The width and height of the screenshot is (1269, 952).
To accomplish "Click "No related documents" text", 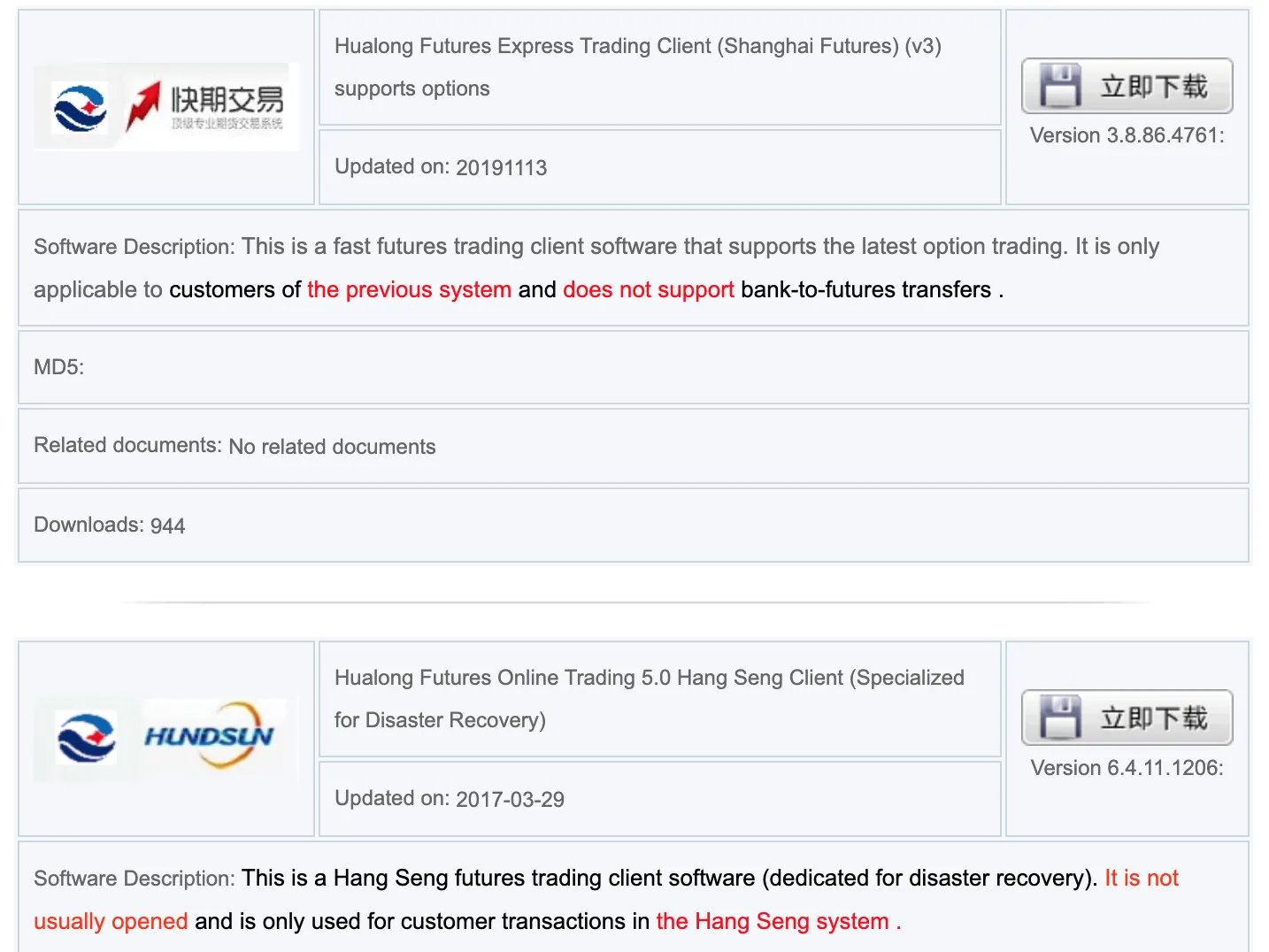I will click(333, 447).
